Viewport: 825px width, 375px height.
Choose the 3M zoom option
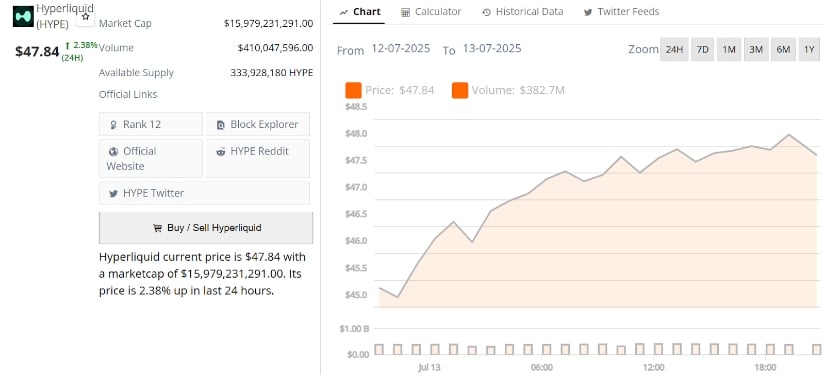tap(756, 49)
